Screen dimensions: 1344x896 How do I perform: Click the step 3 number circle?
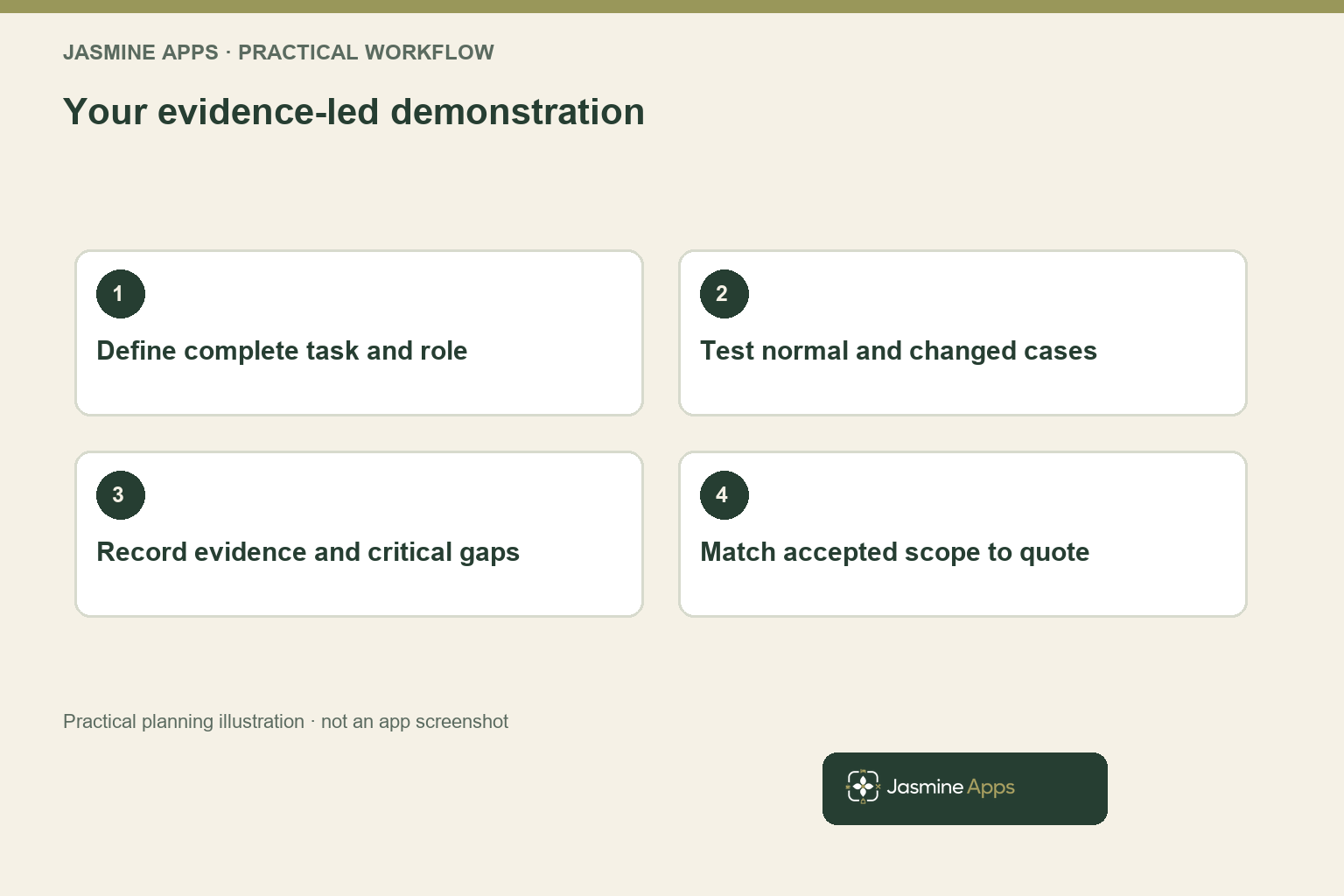(x=121, y=495)
